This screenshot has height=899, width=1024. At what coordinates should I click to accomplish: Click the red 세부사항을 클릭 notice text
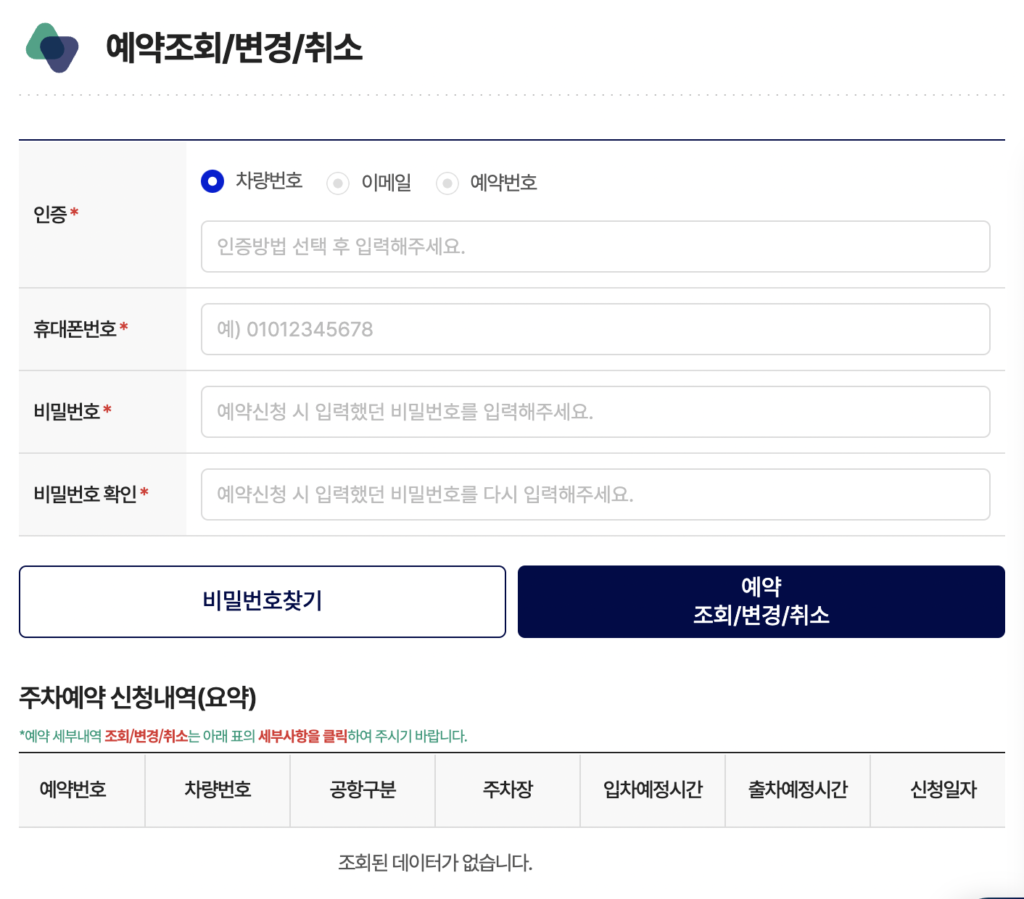click(302, 736)
